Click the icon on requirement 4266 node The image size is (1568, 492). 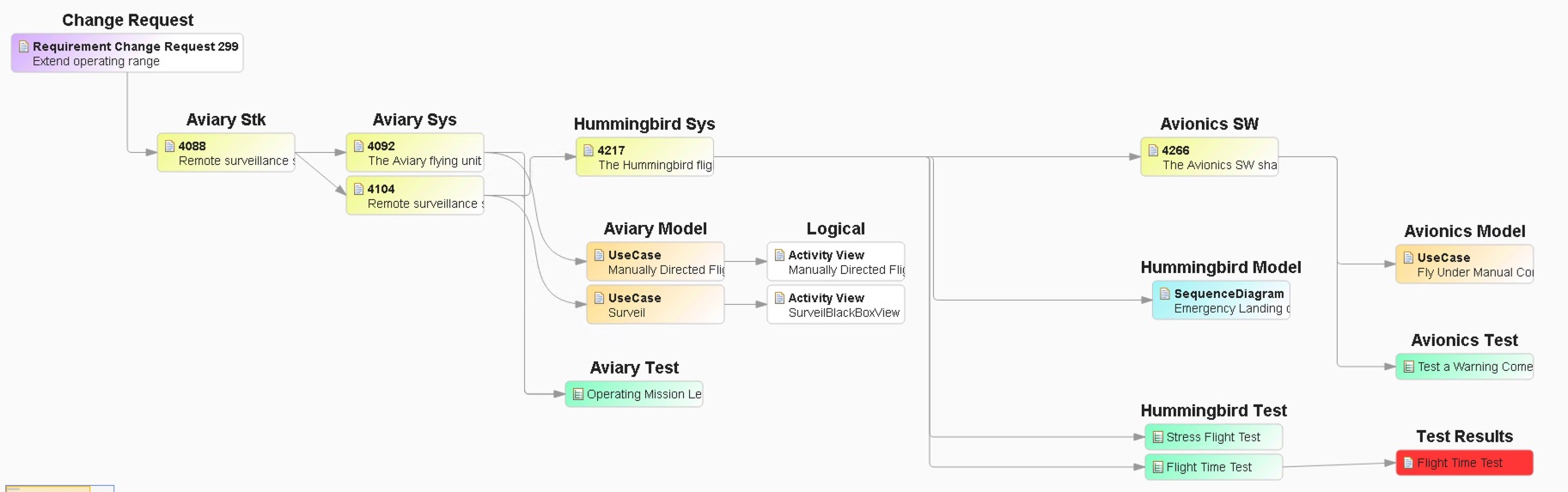1154,150
